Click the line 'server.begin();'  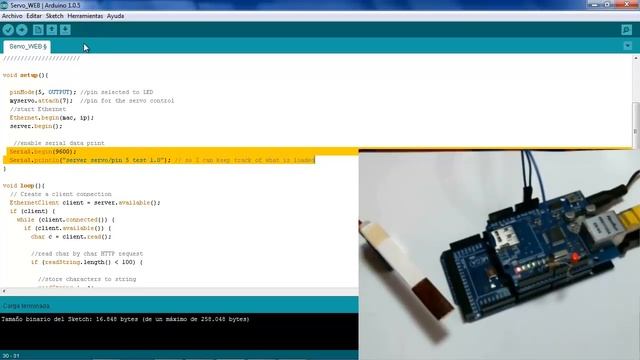coord(36,126)
